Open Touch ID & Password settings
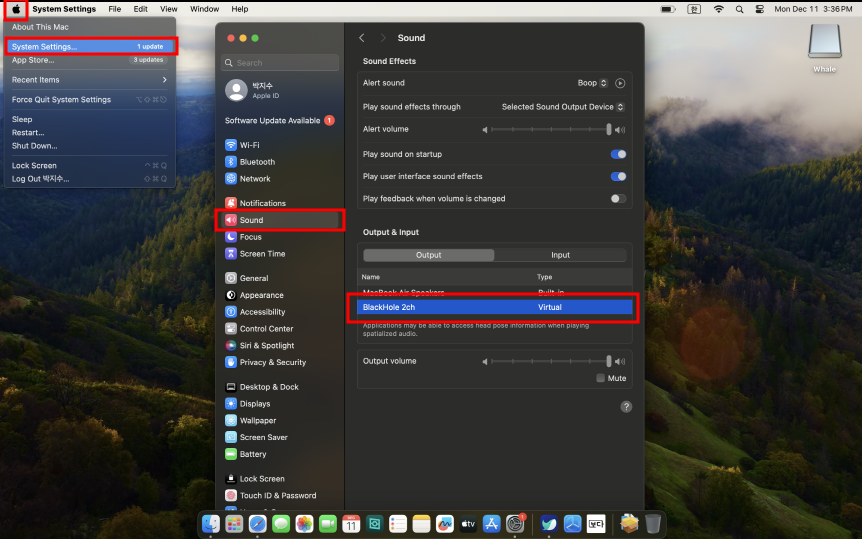The width and height of the screenshot is (862, 539). [x=270, y=496]
